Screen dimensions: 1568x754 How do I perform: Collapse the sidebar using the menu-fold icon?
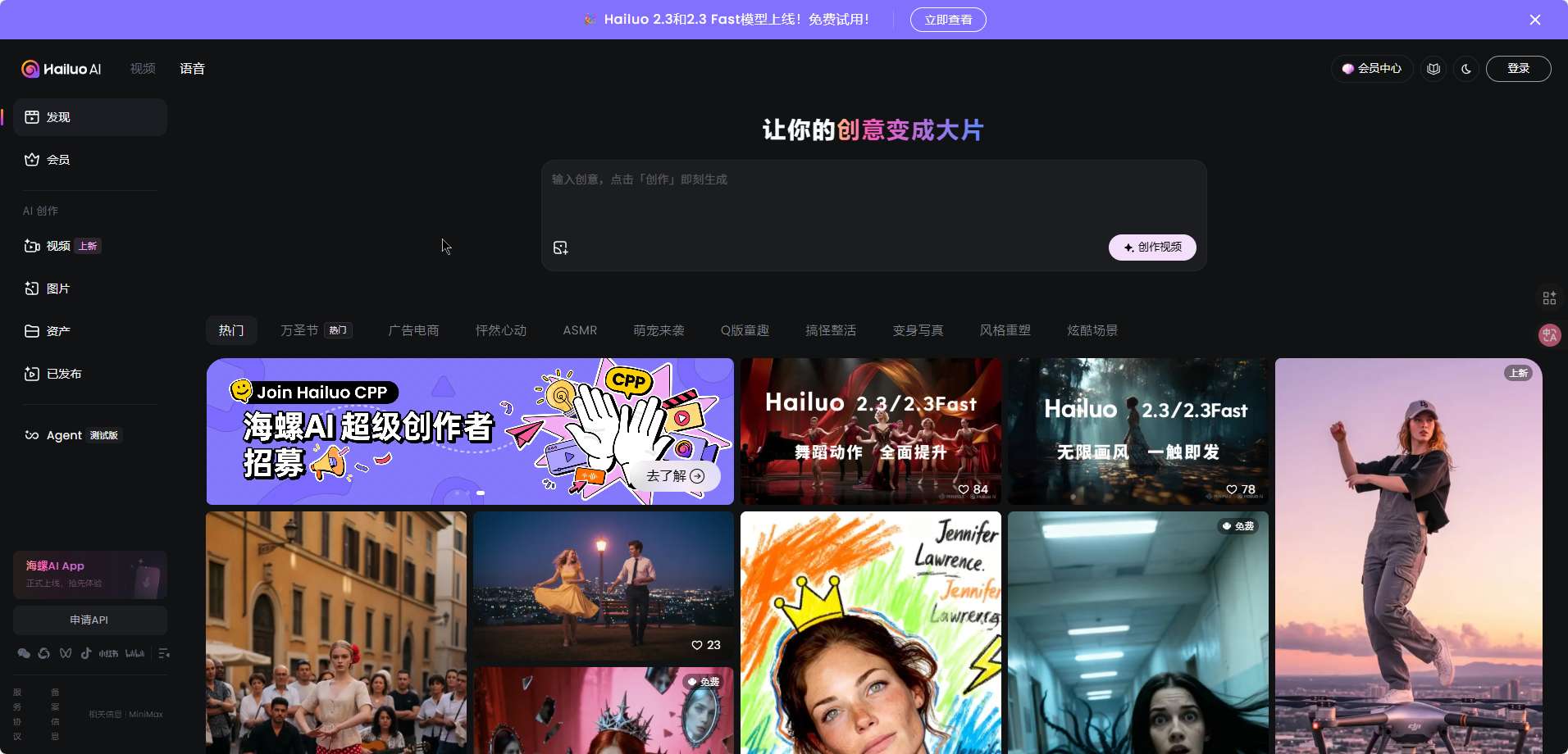pyautogui.click(x=164, y=653)
